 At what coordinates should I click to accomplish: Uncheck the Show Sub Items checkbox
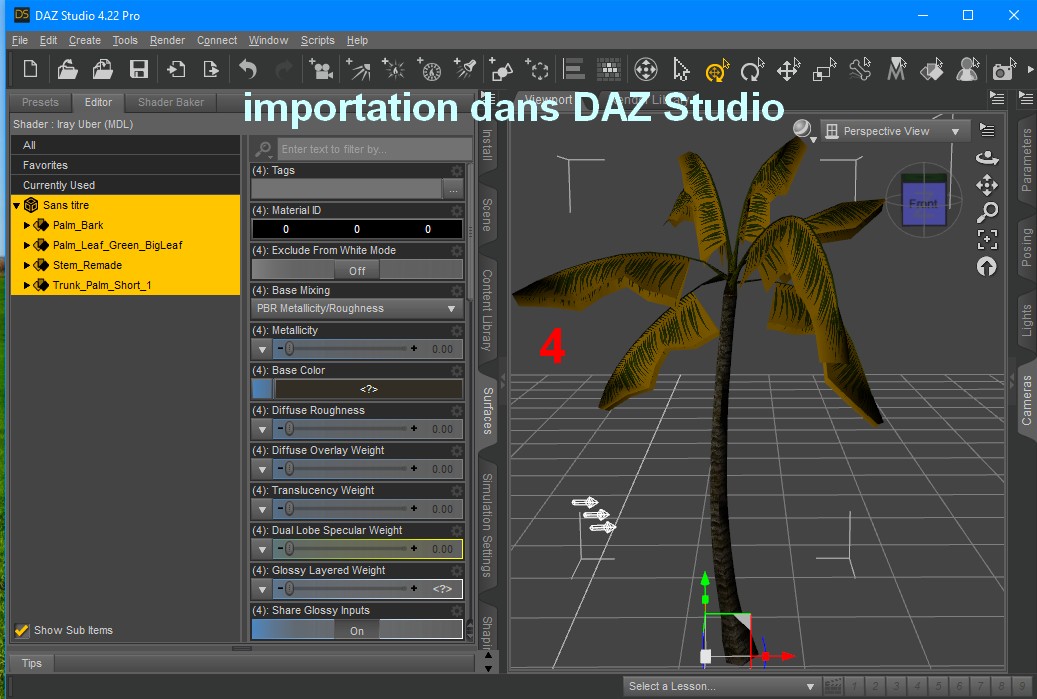(x=22, y=630)
